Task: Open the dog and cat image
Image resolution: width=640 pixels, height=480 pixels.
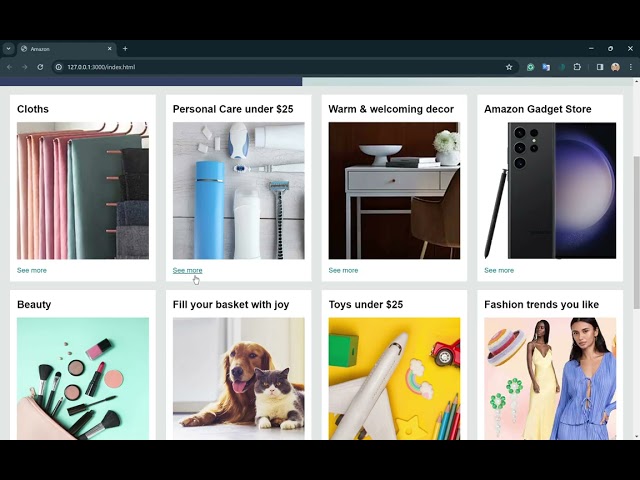Action: pyautogui.click(x=238, y=378)
